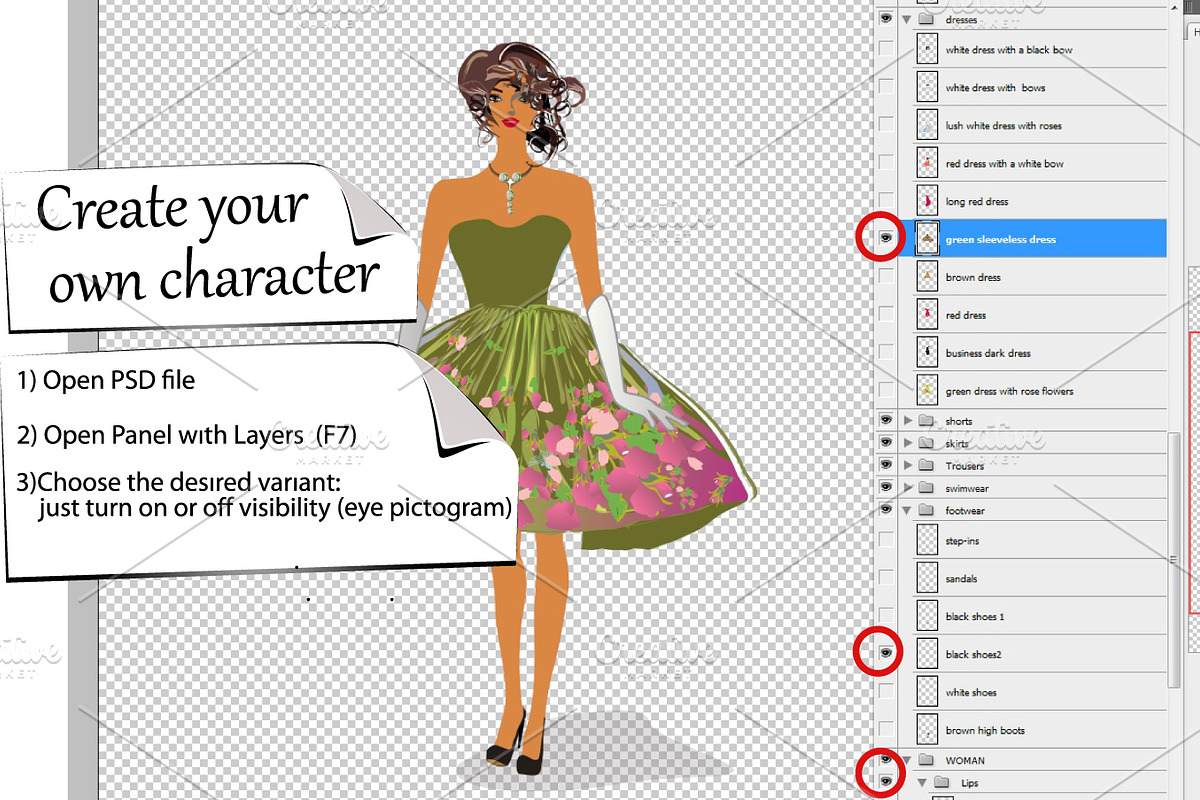
Task: Expand the skirts group
Action: (908, 443)
